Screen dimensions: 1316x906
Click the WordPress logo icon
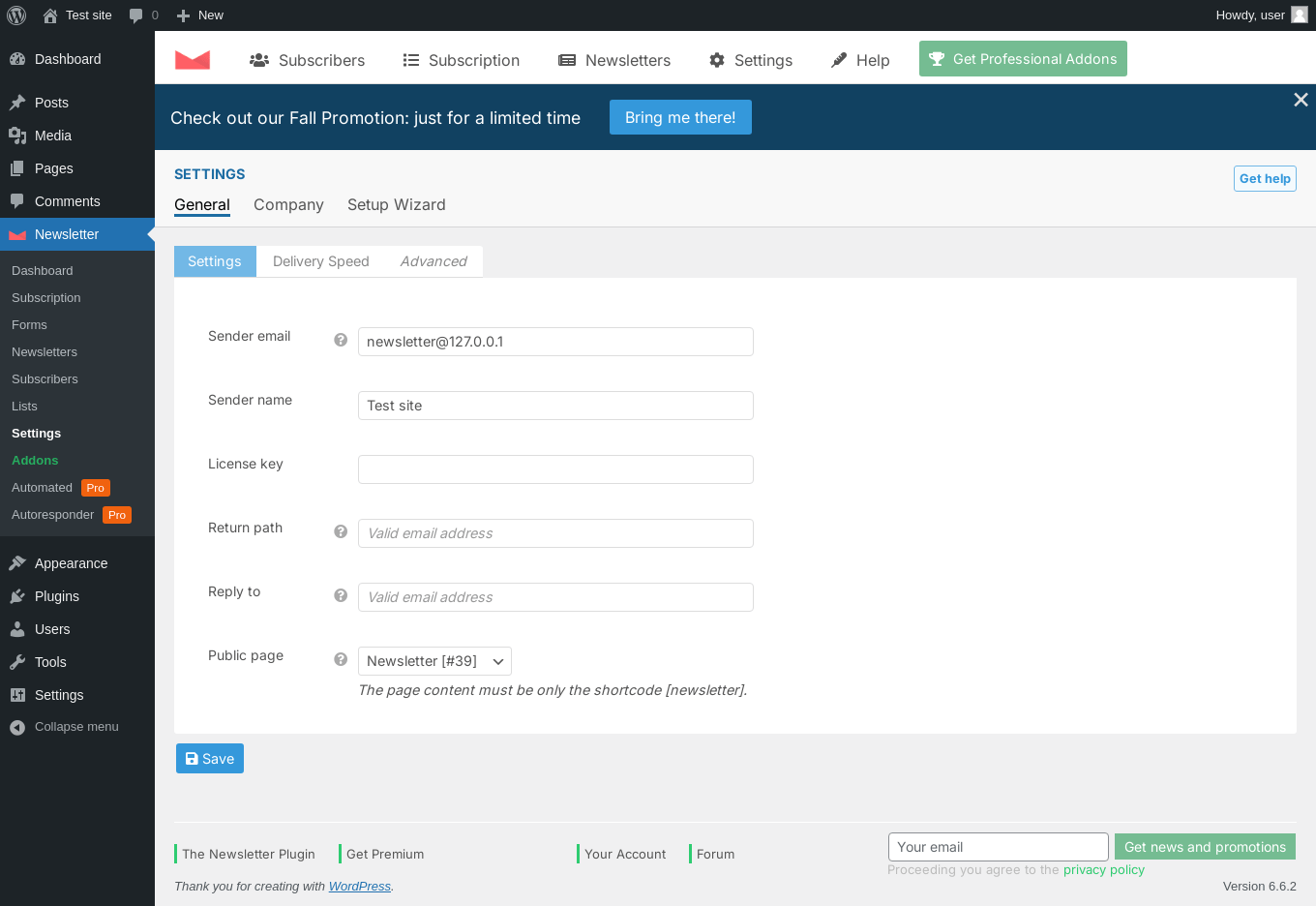pos(16,15)
